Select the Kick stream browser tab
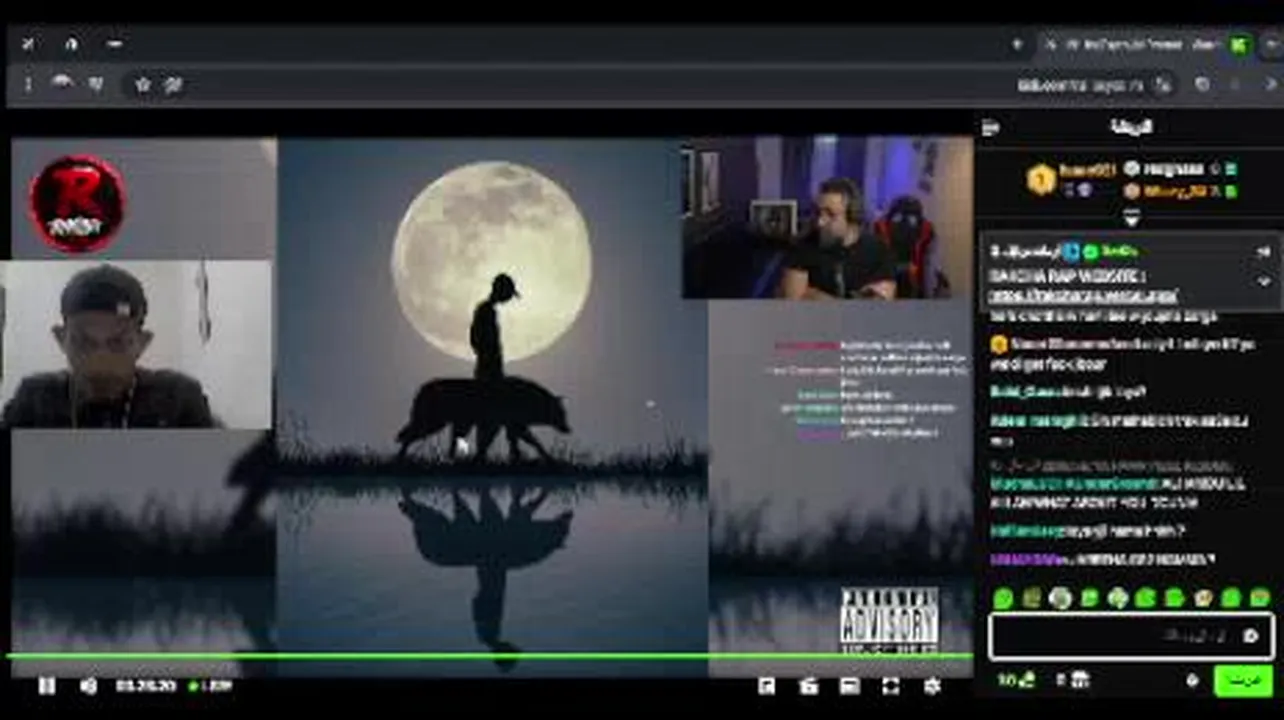Screen dimensions: 1284x720 click(x=1145, y=44)
